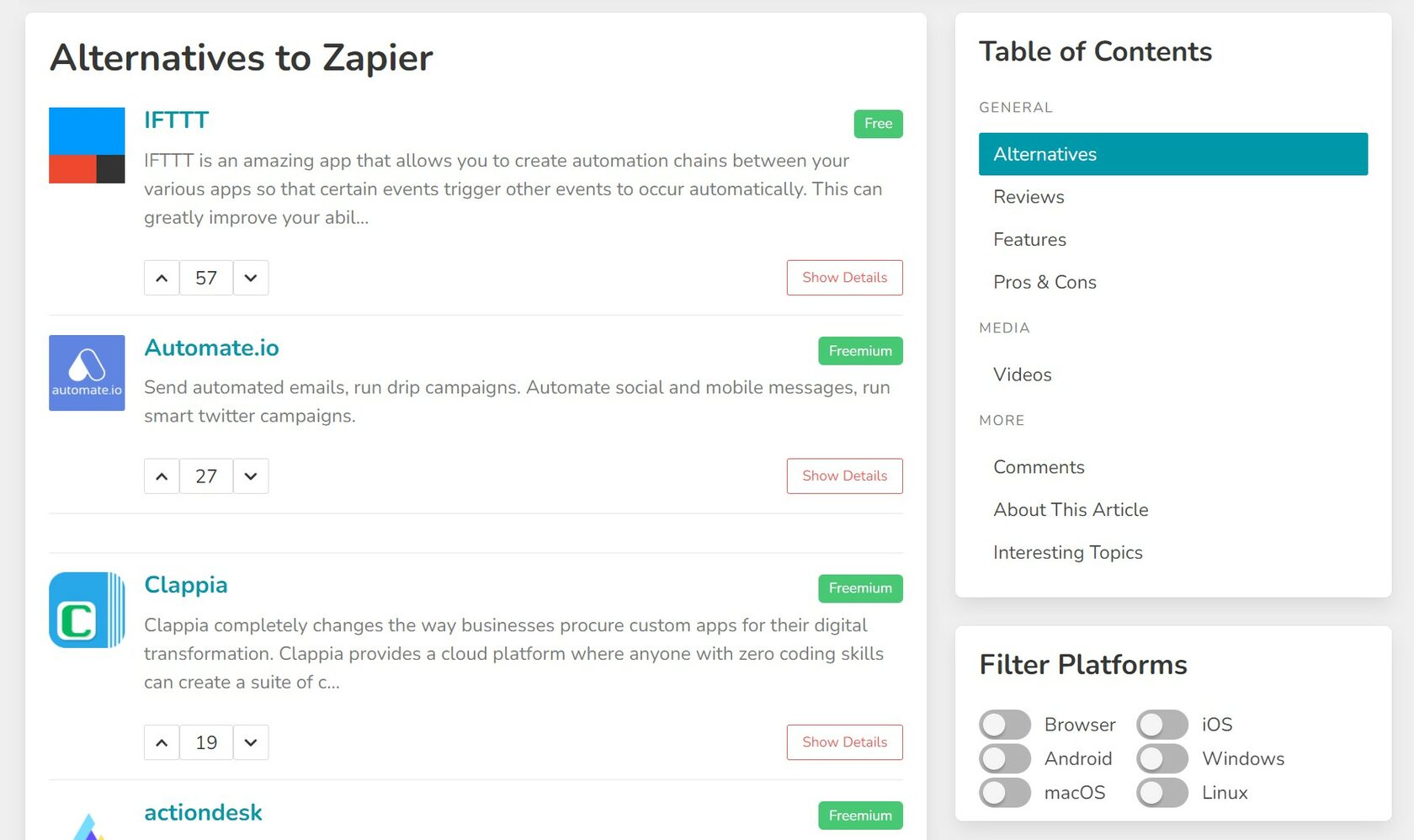The image size is (1414, 840).
Task: Click the Clappia logo icon
Action: point(87,610)
